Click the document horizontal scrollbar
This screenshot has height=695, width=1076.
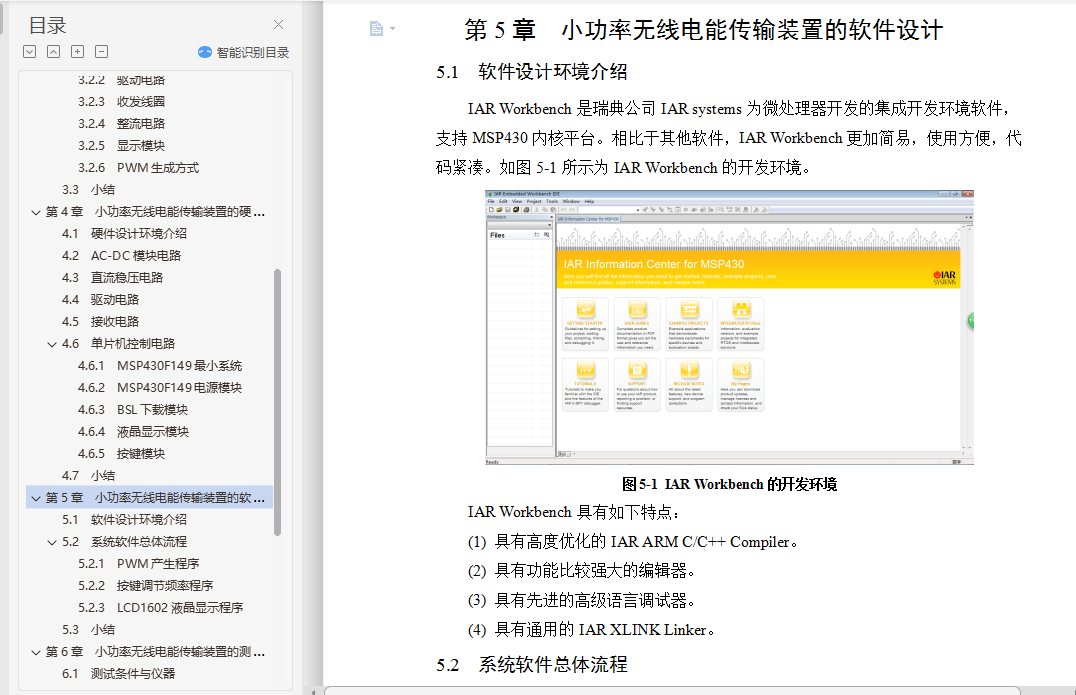pos(672,690)
